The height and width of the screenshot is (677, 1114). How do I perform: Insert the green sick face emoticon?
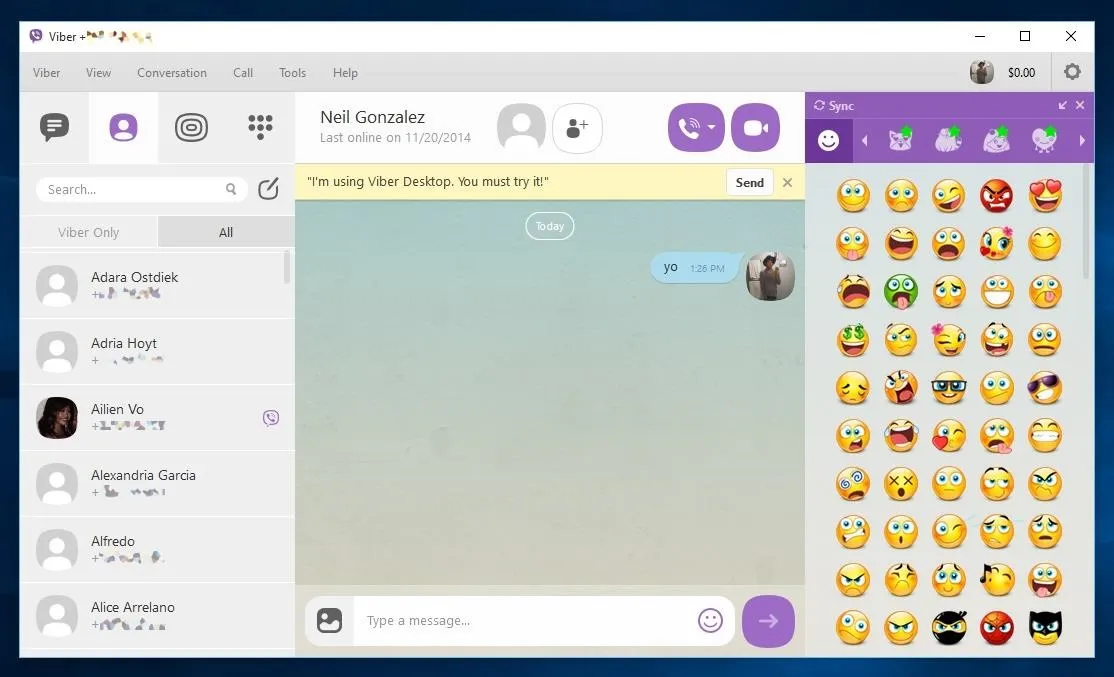pyautogui.click(x=901, y=292)
